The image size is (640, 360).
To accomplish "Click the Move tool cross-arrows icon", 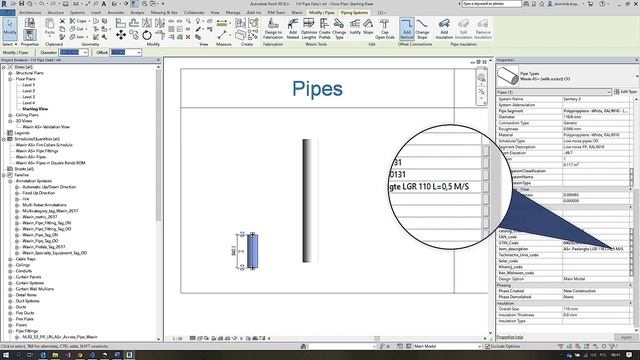I will point(121,35).
